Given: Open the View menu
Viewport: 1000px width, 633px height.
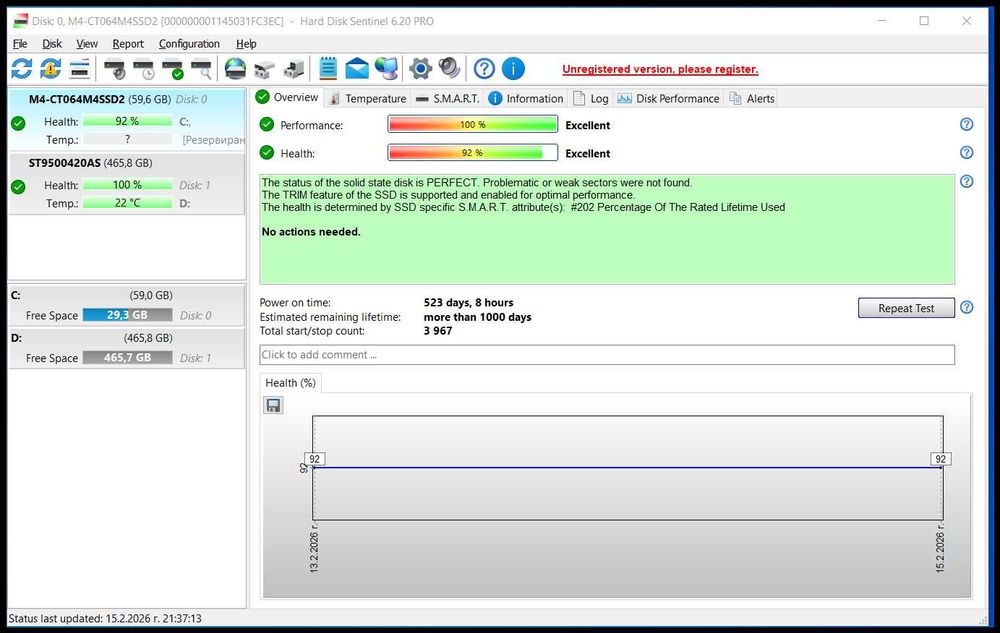Looking at the screenshot, I should [87, 43].
